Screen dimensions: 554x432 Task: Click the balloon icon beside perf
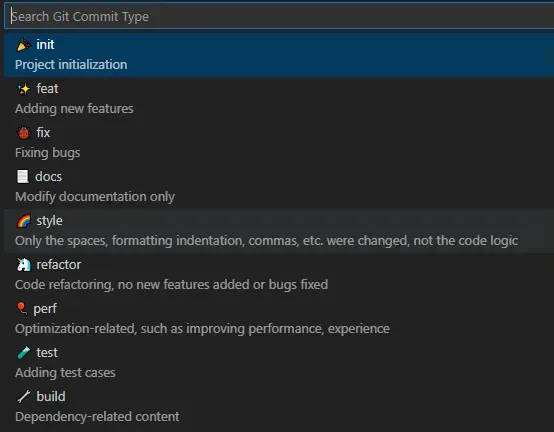[x=22, y=308]
